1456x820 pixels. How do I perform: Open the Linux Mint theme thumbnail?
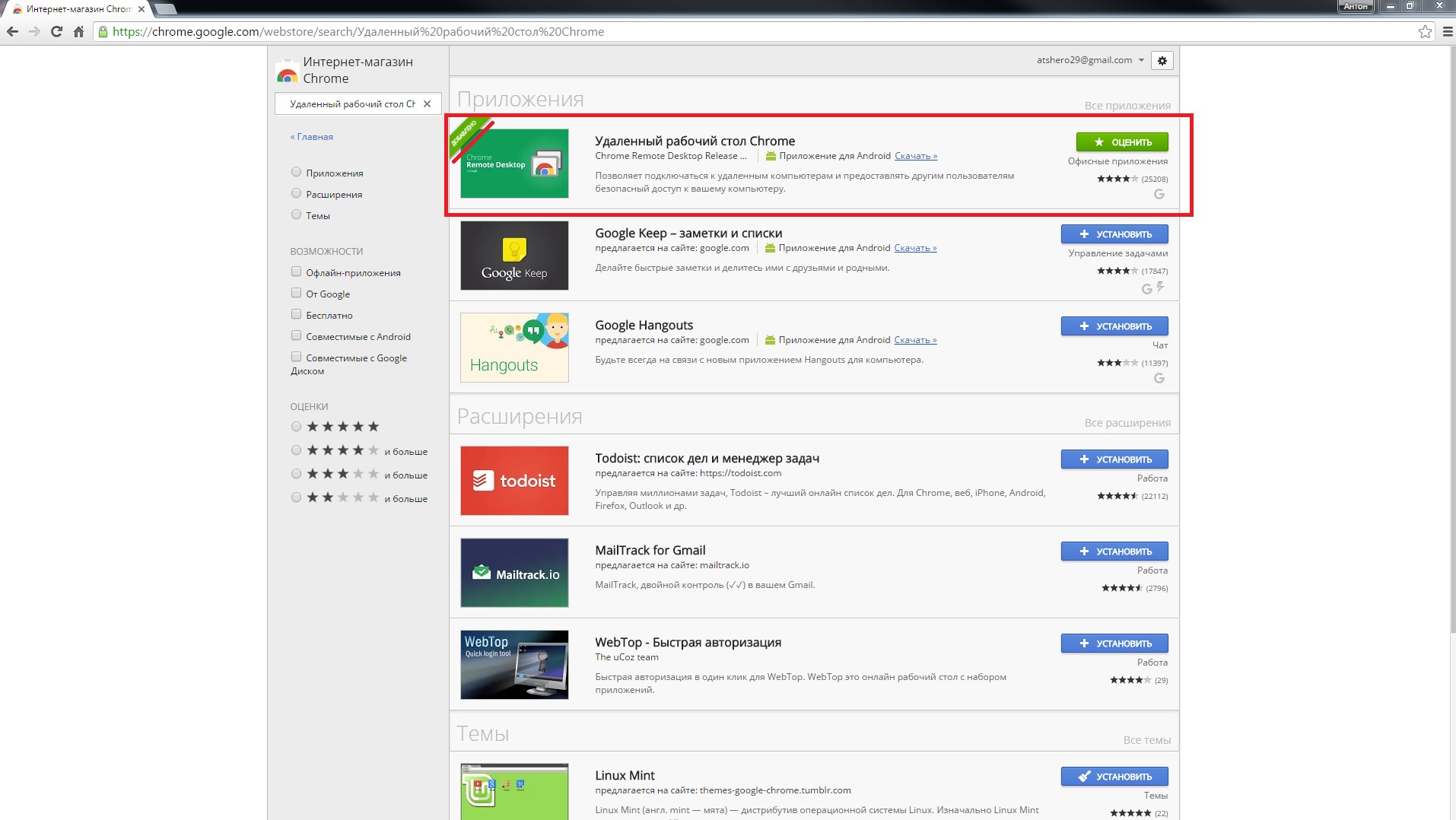click(514, 792)
